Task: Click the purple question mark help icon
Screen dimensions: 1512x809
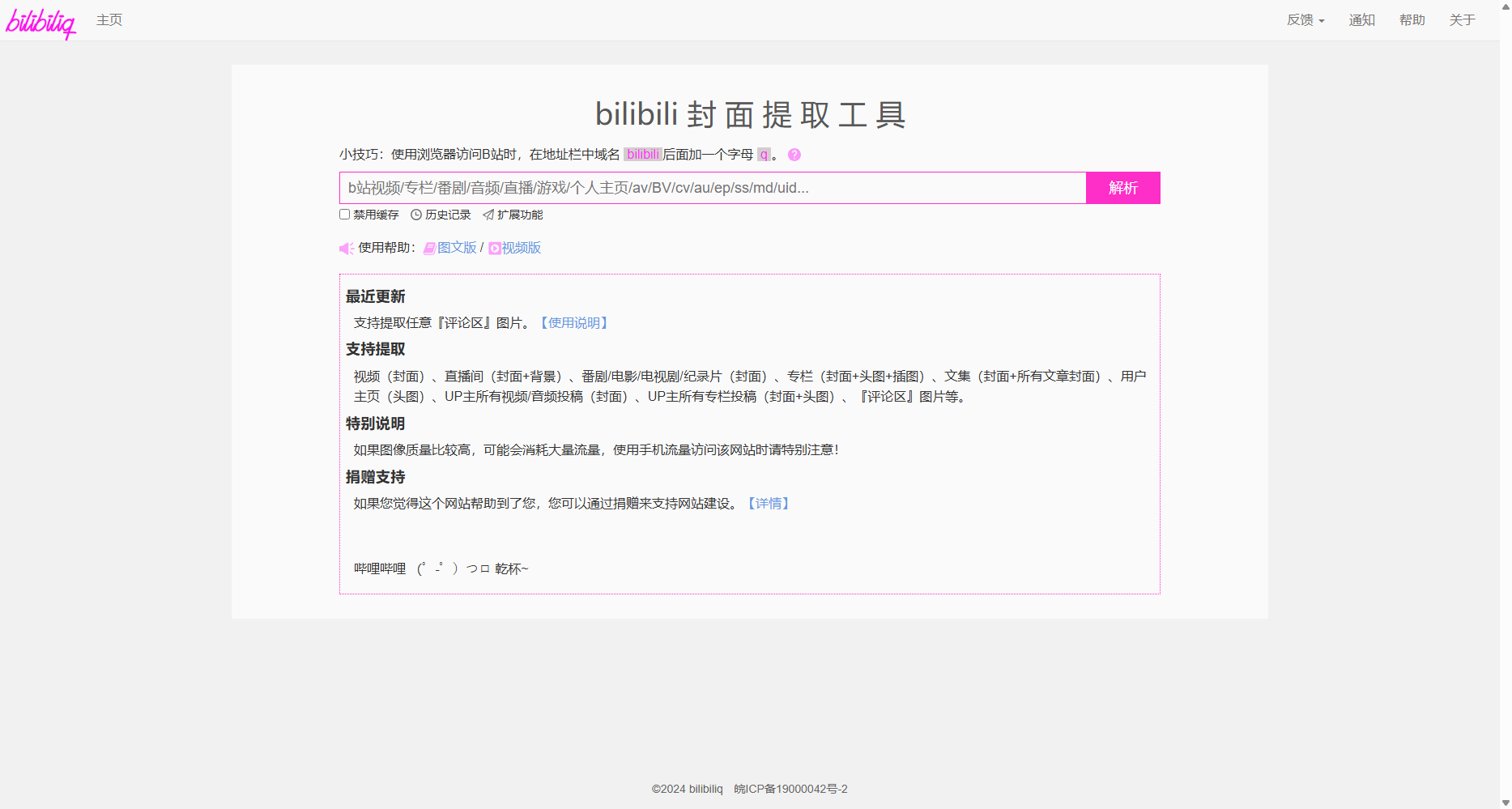Action: pos(794,155)
